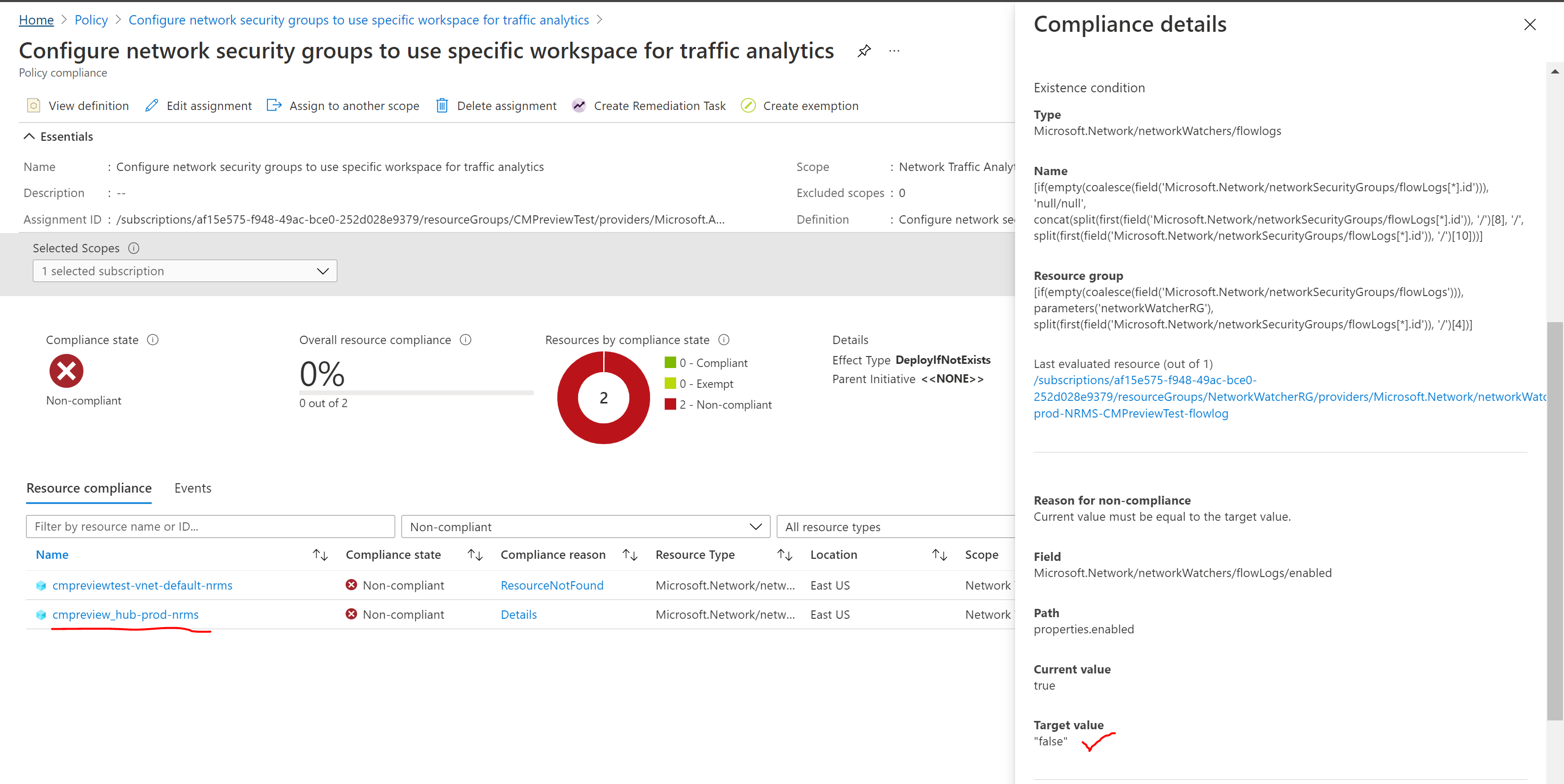
Task: Select the Resource compliance tab
Action: [x=89, y=488]
